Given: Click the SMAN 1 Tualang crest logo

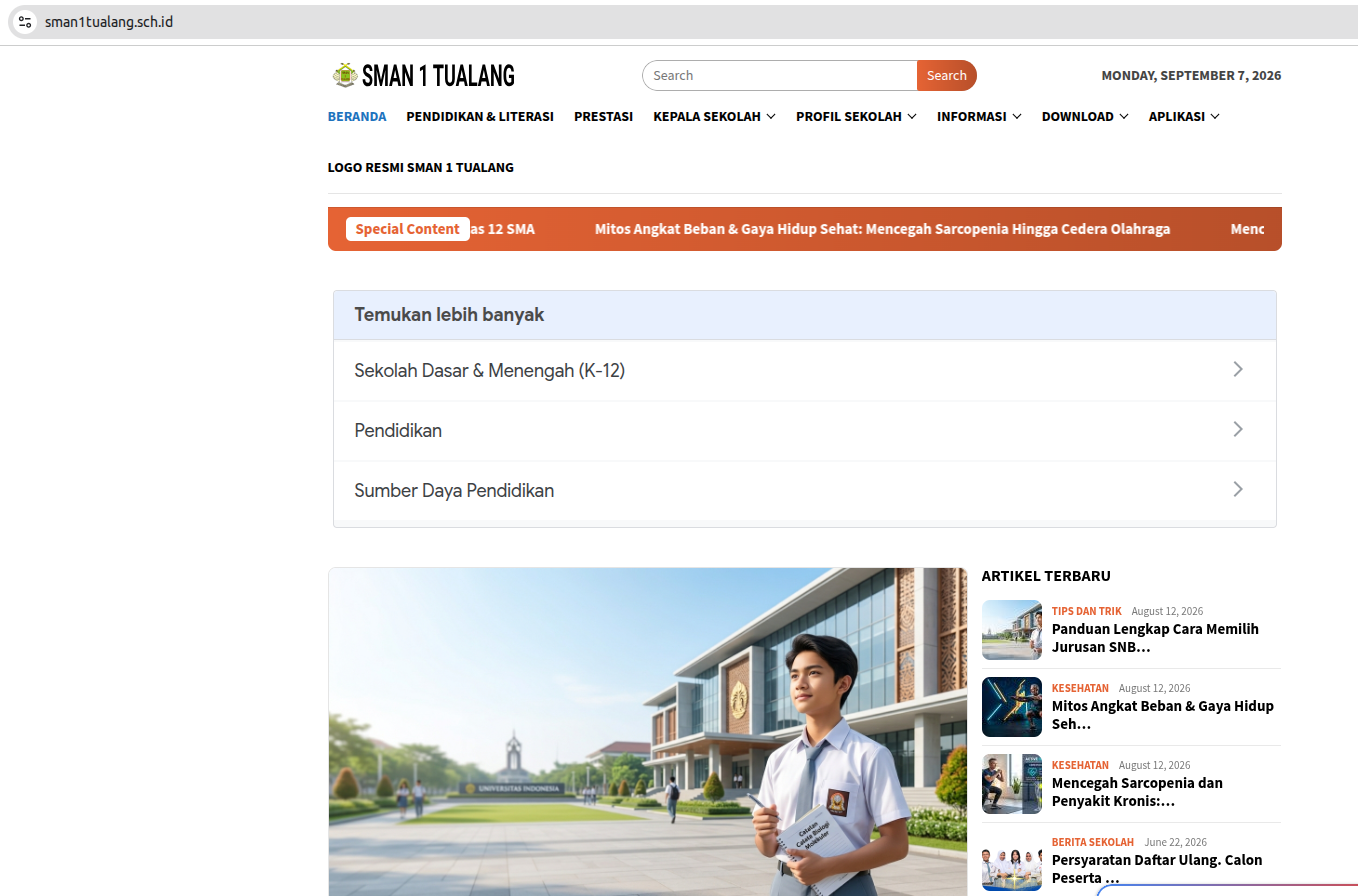Looking at the screenshot, I should click(x=345, y=75).
